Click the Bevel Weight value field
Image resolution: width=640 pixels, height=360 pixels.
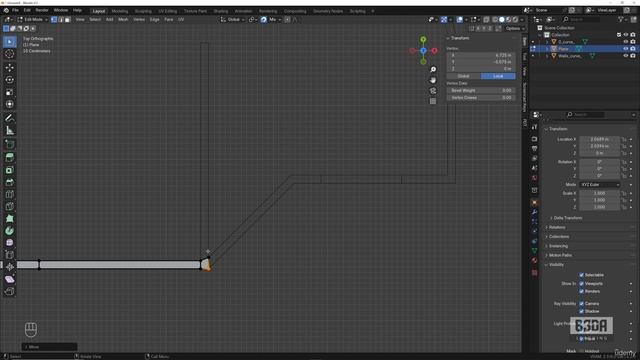coord(481,90)
